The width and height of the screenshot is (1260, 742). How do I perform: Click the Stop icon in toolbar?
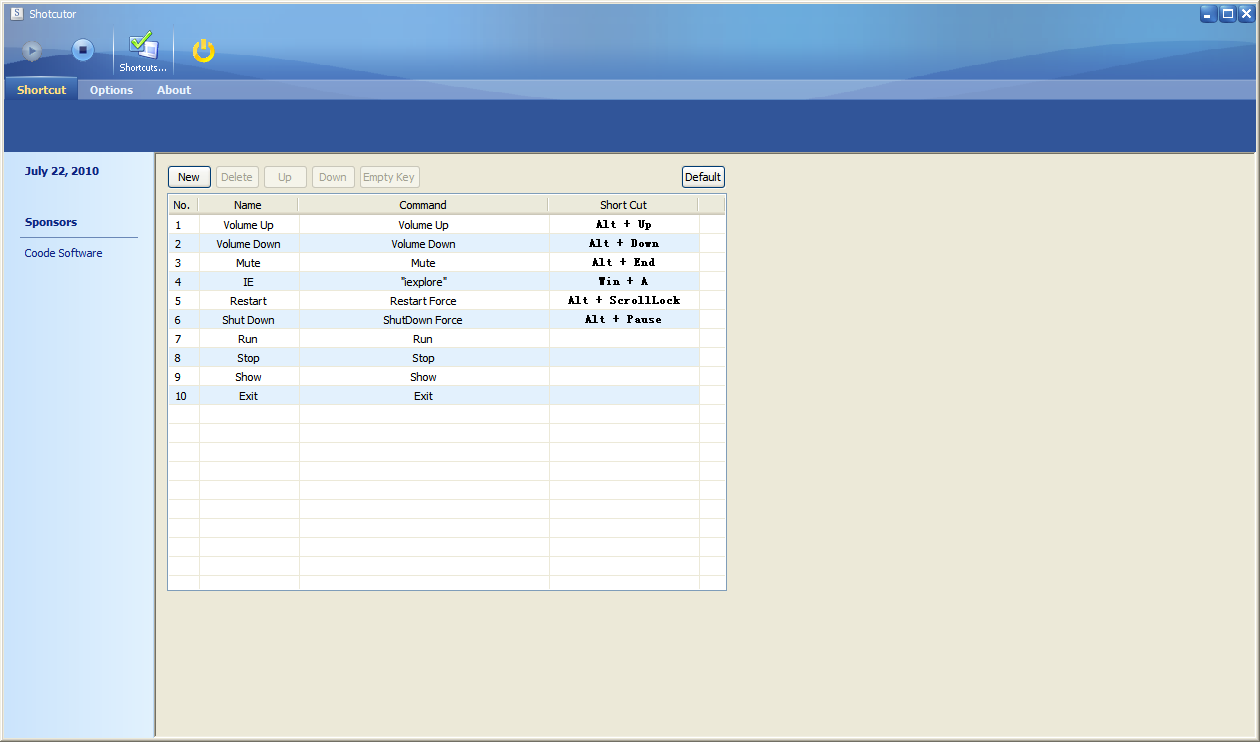click(82, 50)
